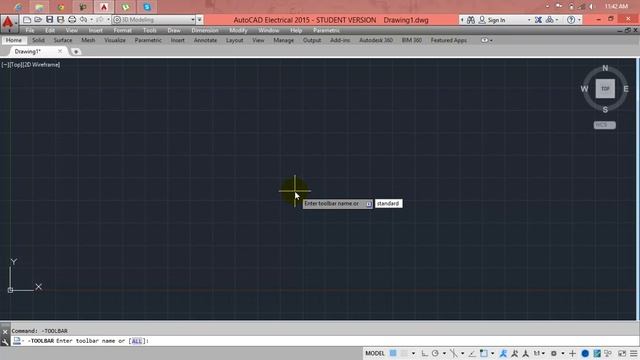The height and width of the screenshot is (360, 640).
Task: Click the Stay Connected triangle icon
Action: [x=550, y=20]
